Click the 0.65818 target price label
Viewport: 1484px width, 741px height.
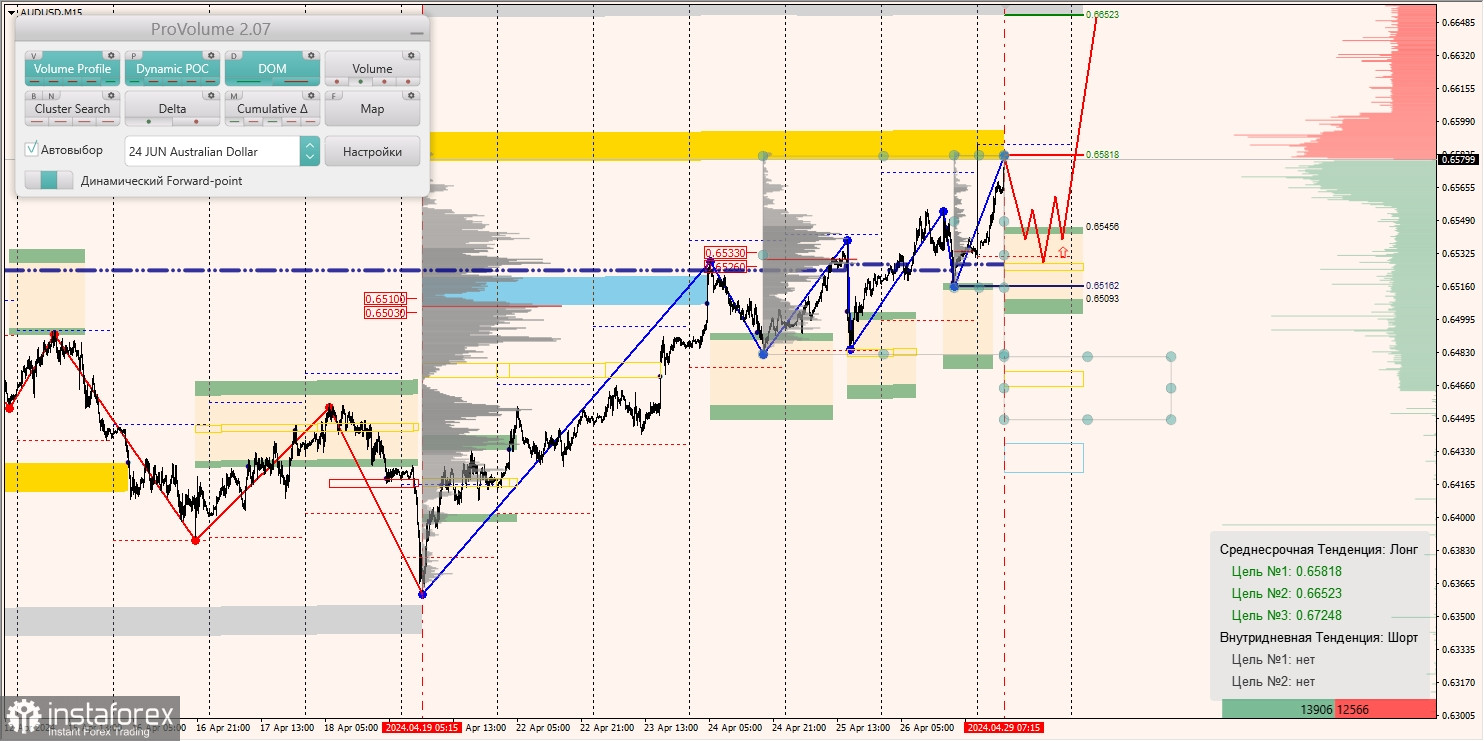pyautogui.click(x=1102, y=155)
